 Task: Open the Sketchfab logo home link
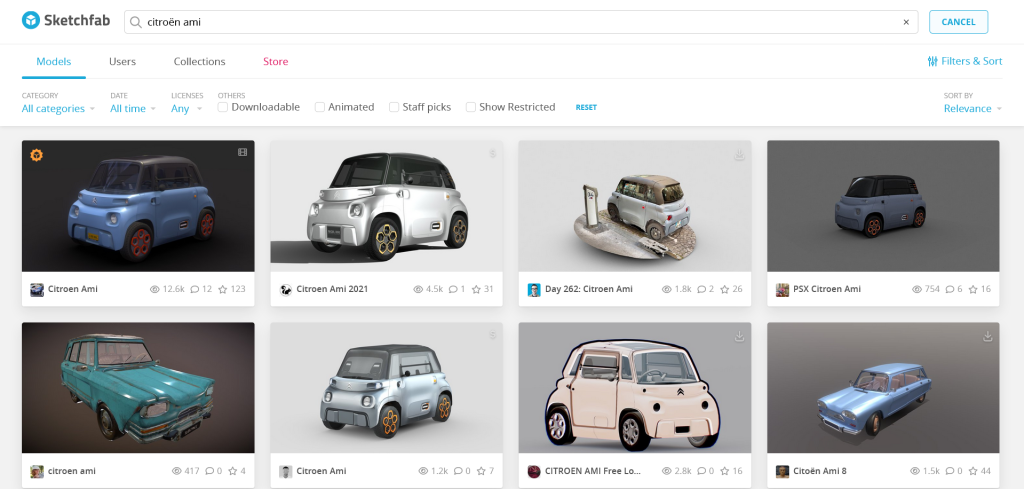[x=65, y=21]
